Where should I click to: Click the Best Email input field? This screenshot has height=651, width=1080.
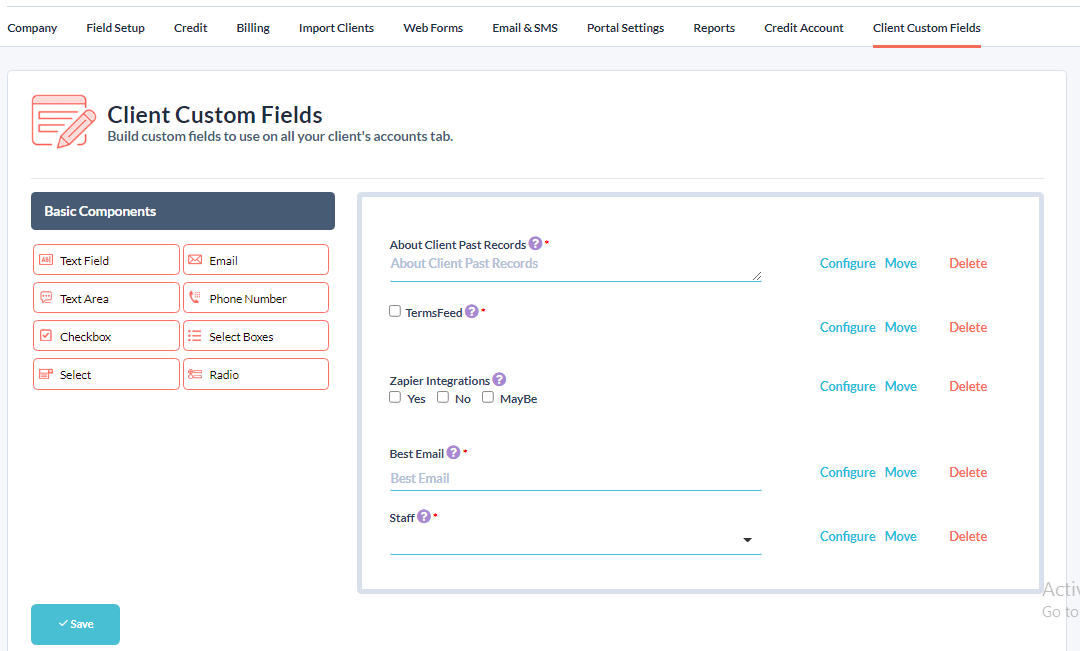click(x=575, y=478)
